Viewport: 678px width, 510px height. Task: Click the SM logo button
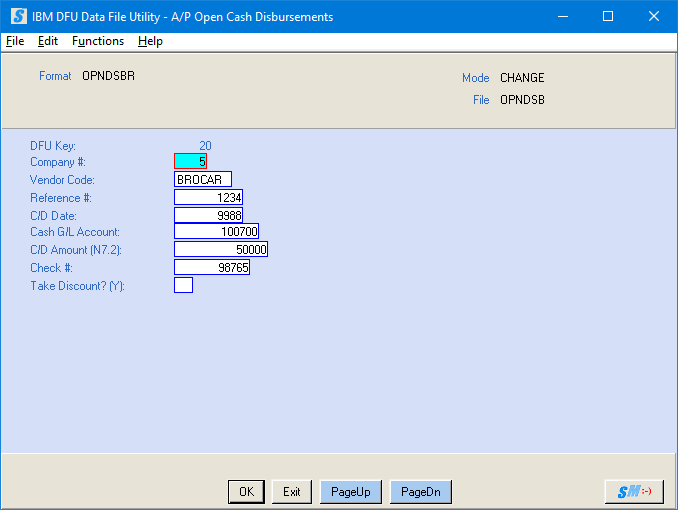pos(634,492)
